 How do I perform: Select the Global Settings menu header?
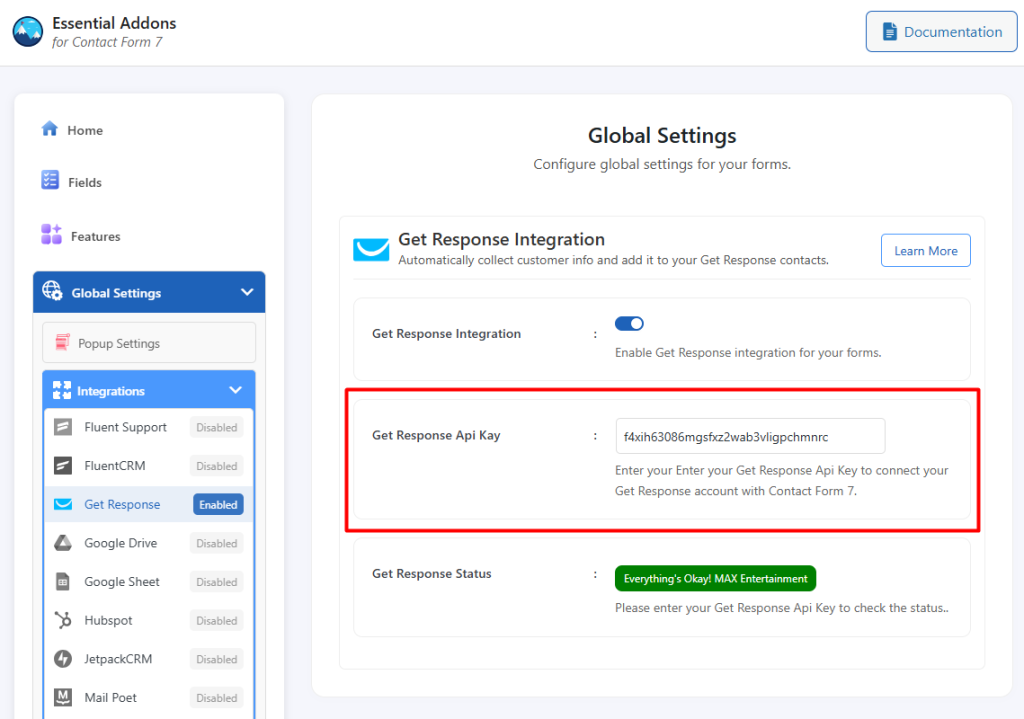point(149,293)
